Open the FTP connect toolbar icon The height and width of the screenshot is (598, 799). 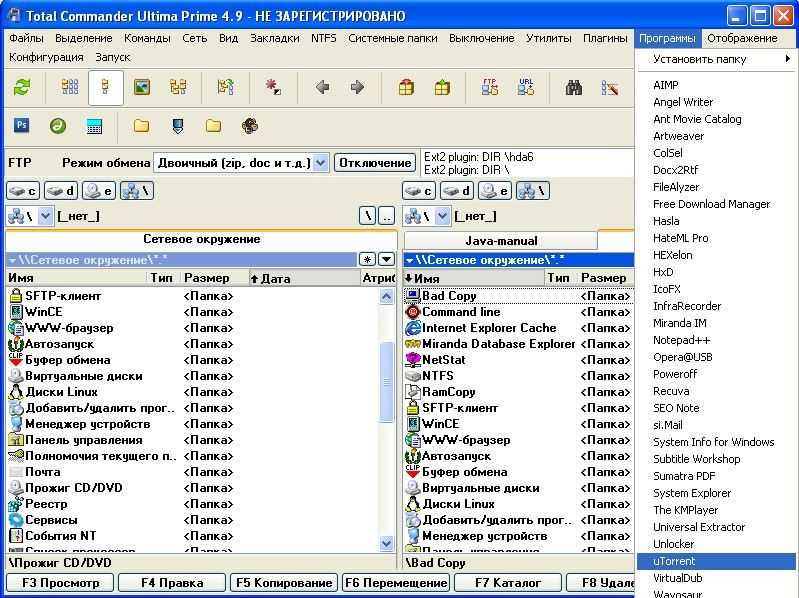[x=490, y=87]
